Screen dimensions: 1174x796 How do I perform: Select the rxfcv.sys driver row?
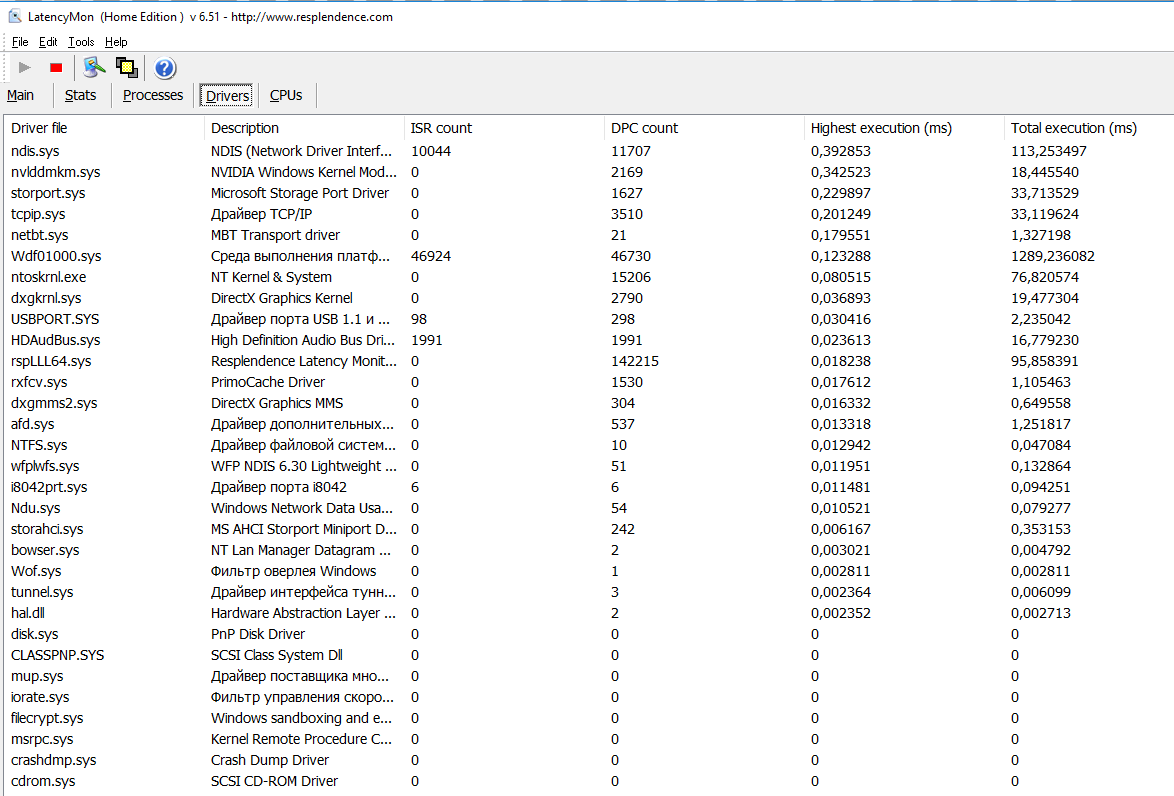click(x=588, y=382)
